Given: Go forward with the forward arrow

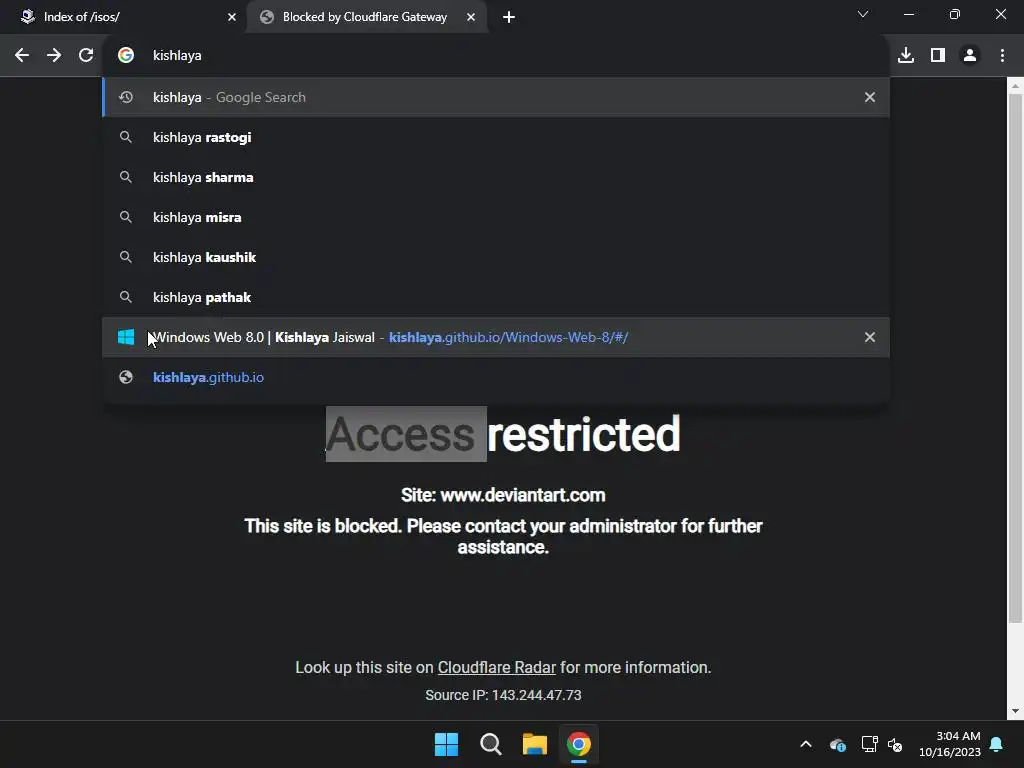Looking at the screenshot, I should click(x=54, y=56).
